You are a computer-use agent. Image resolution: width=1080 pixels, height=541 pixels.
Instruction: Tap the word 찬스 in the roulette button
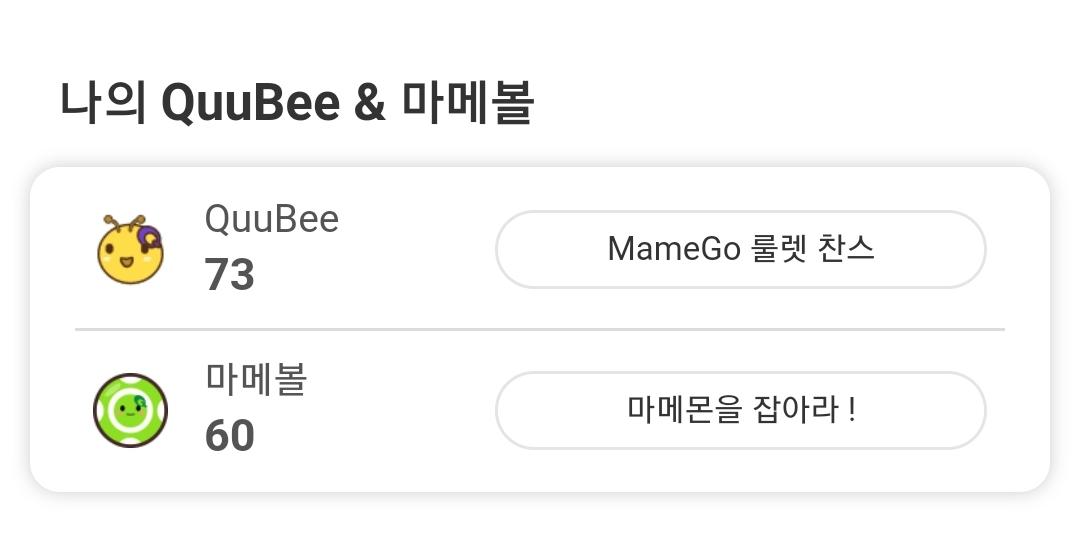[x=848, y=249]
